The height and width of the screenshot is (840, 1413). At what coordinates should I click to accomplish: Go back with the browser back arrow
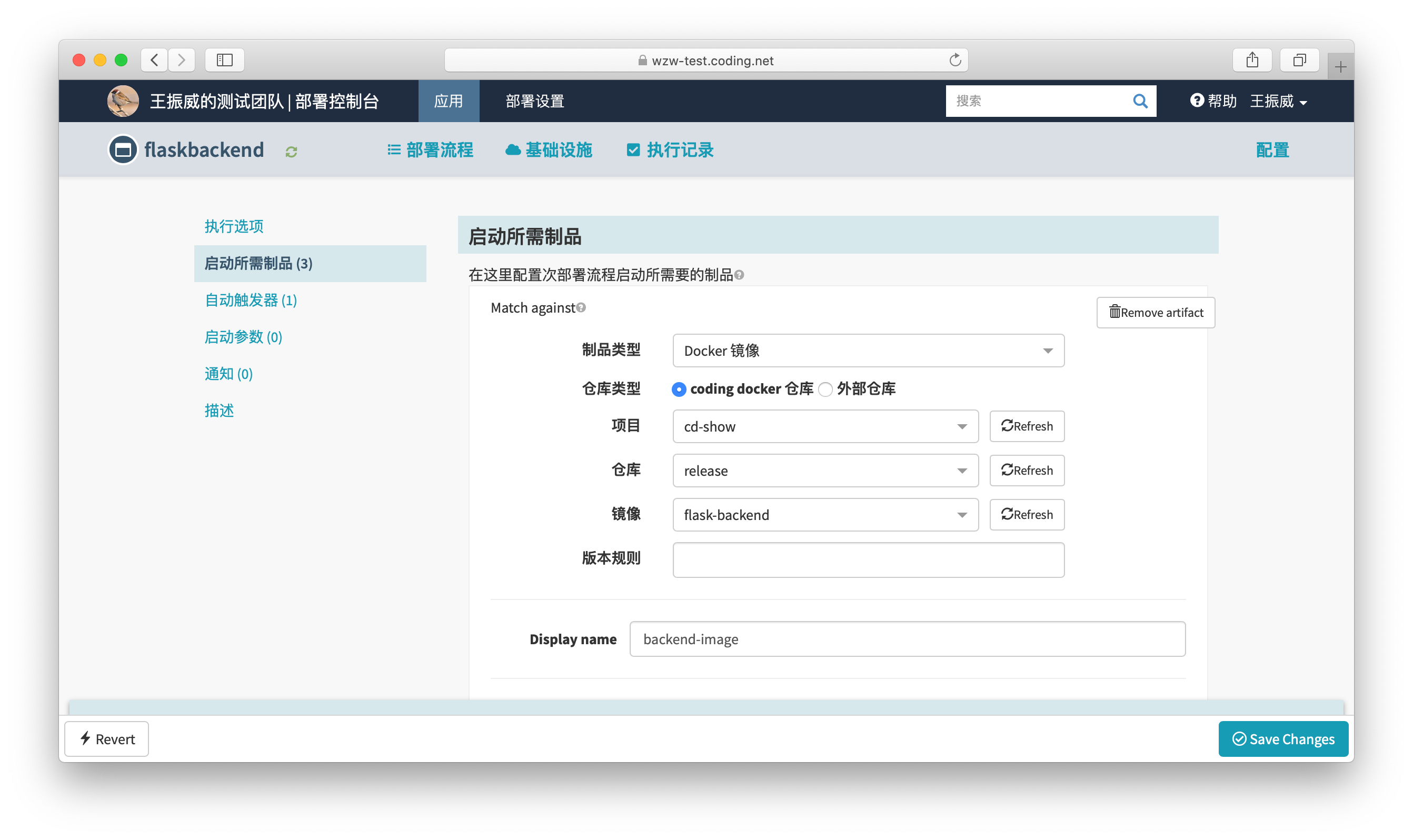click(154, 60)
